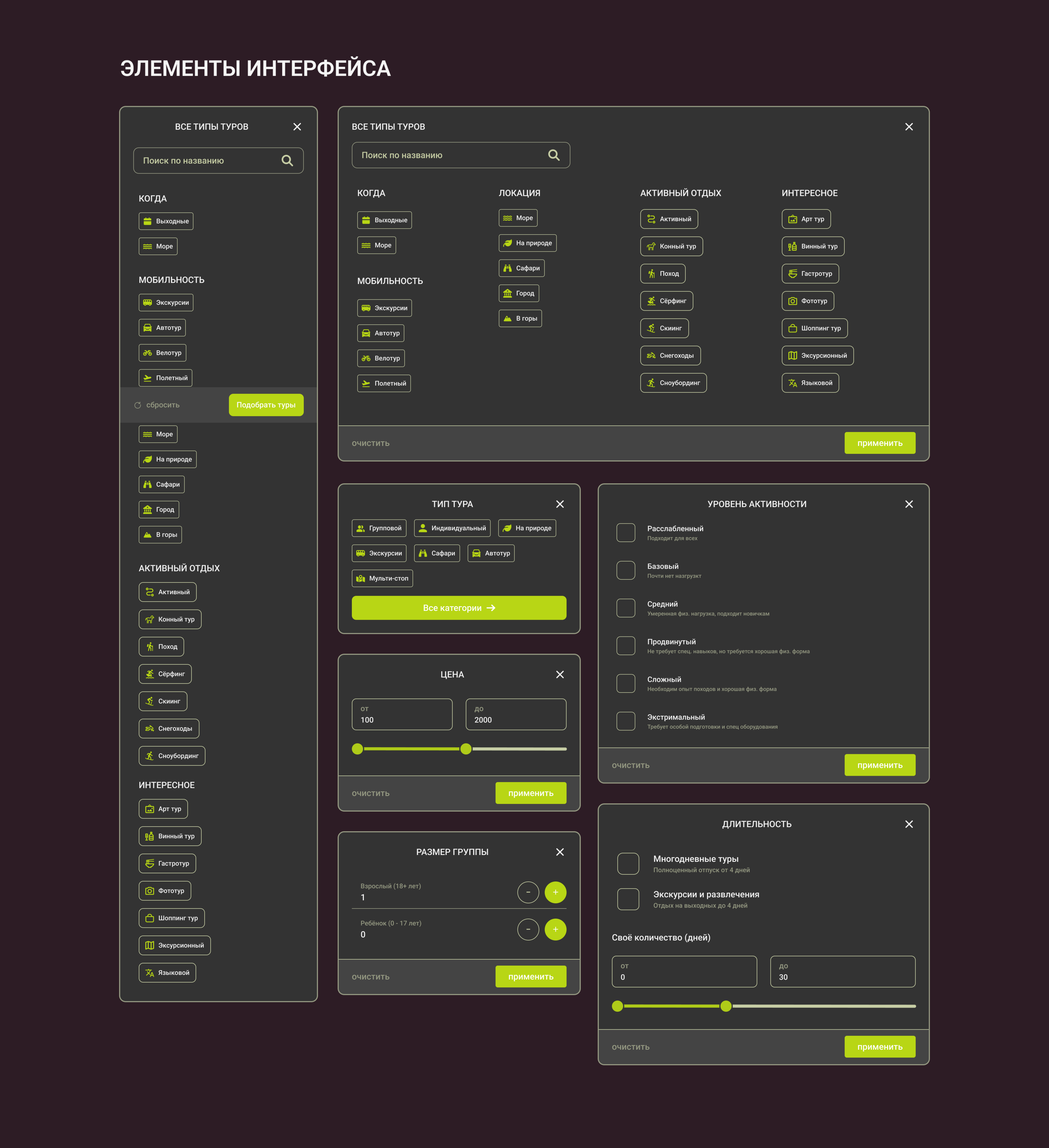Click the price 'до' 2000 input field
1049x1148 pixels.
[x=516, y=715]
